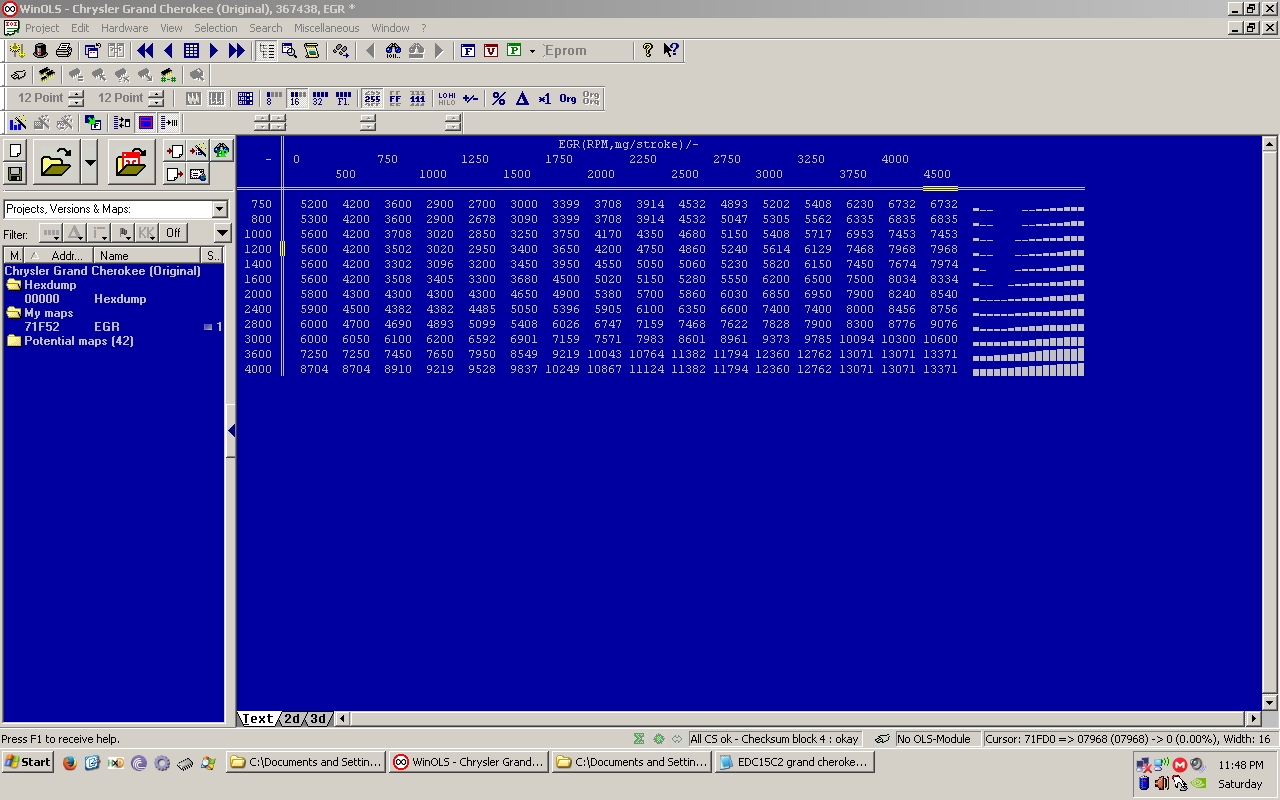Click the floppy disk save icon
Viewport: 1280px width, 800px height.
(15, 174)
